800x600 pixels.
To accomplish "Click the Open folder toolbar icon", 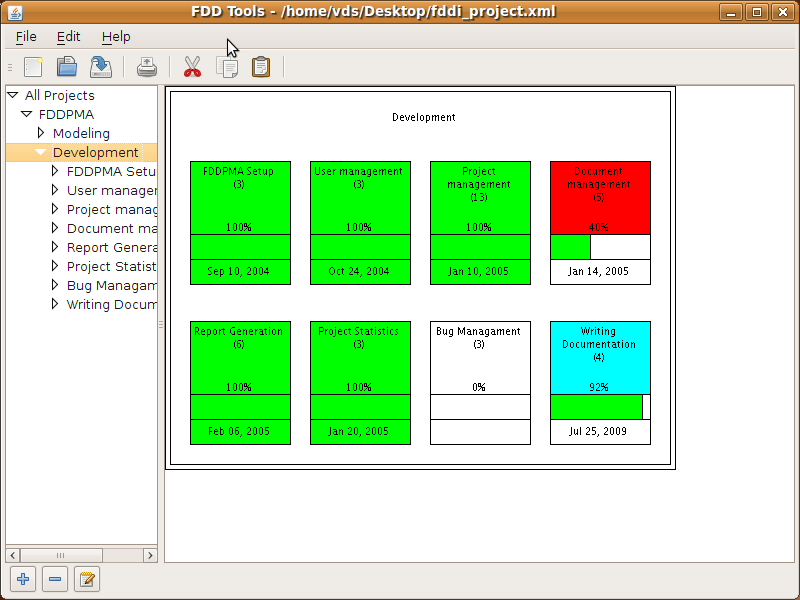I will point(67,67).
